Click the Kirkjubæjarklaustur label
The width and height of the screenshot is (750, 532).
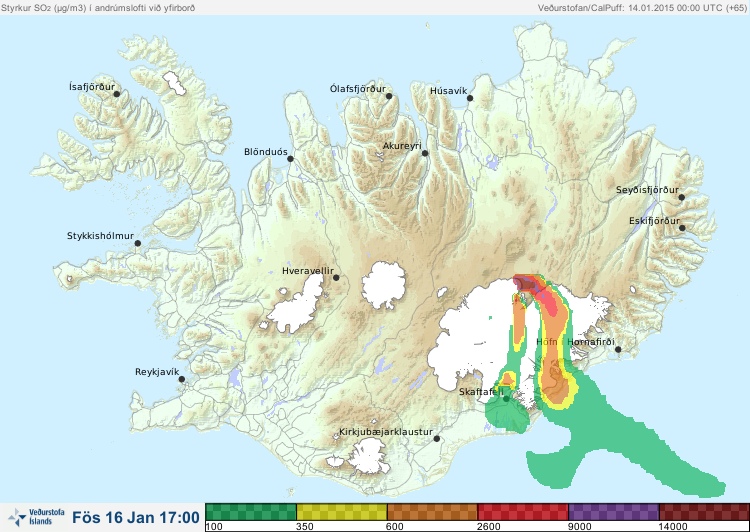point(386,432)
